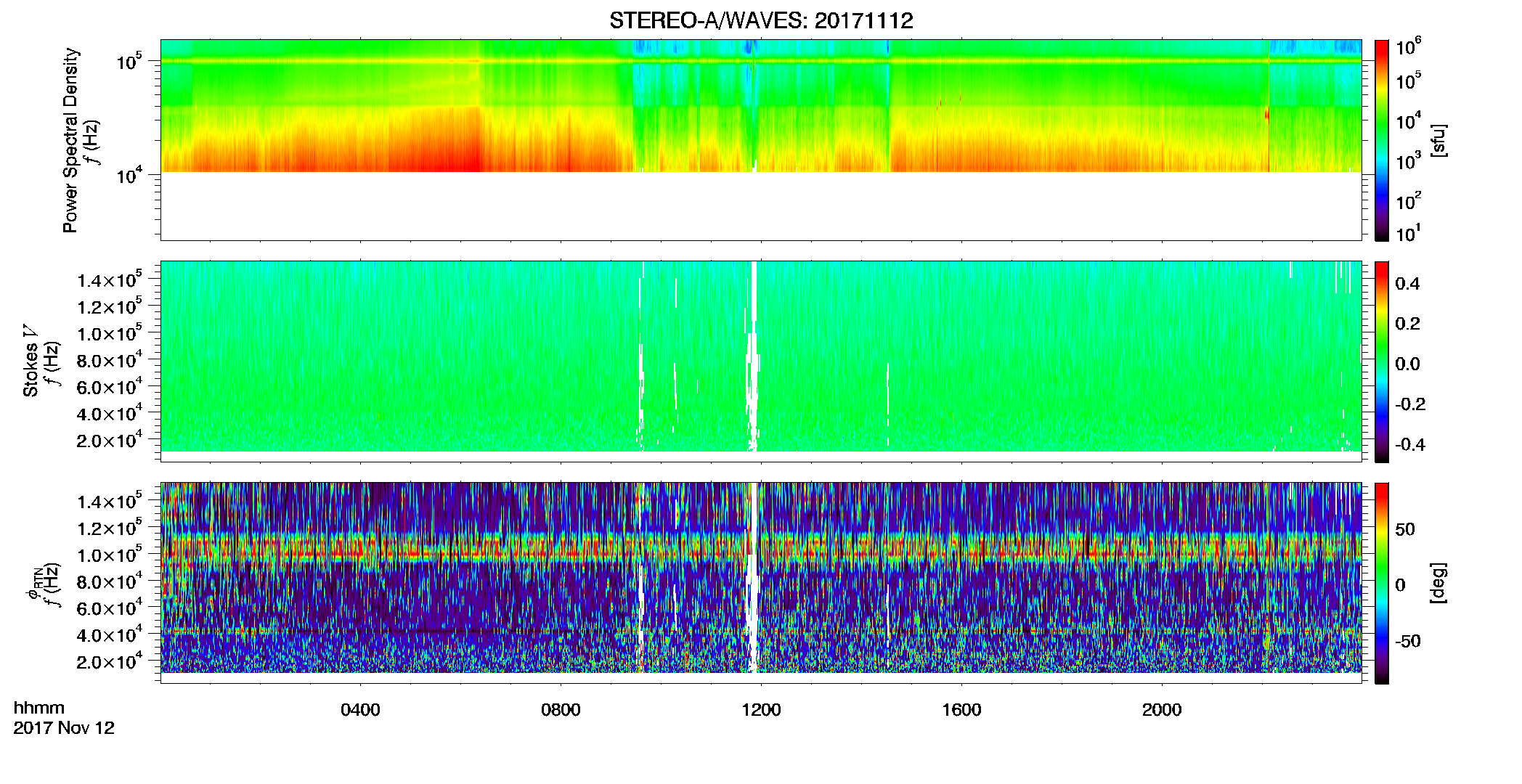Viewport: 1522px width, 784px height.
Task: Click the 2000 time axis label
Action: coord(1162,710)
